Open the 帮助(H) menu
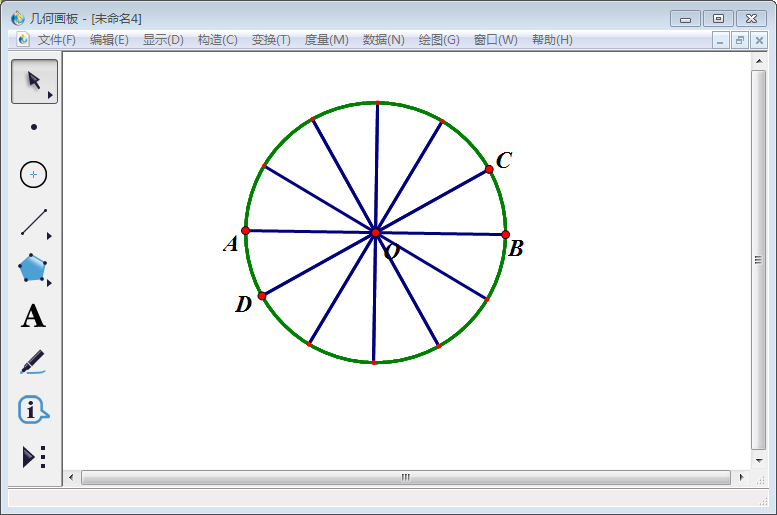This screenshot has height=515, width=777. coord(552,40)
